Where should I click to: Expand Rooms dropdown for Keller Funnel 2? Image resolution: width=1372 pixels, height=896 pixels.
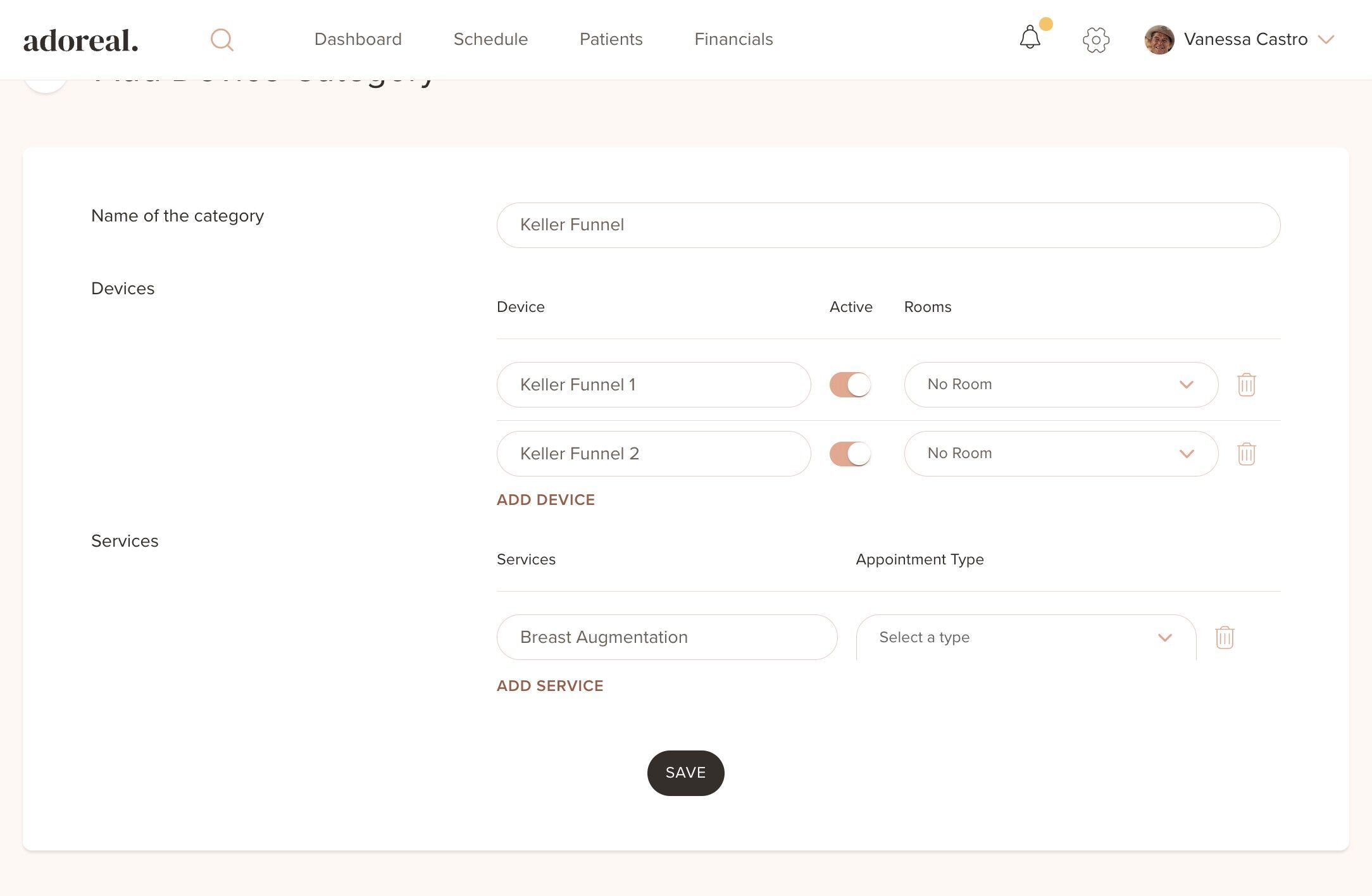point(1061,454)
